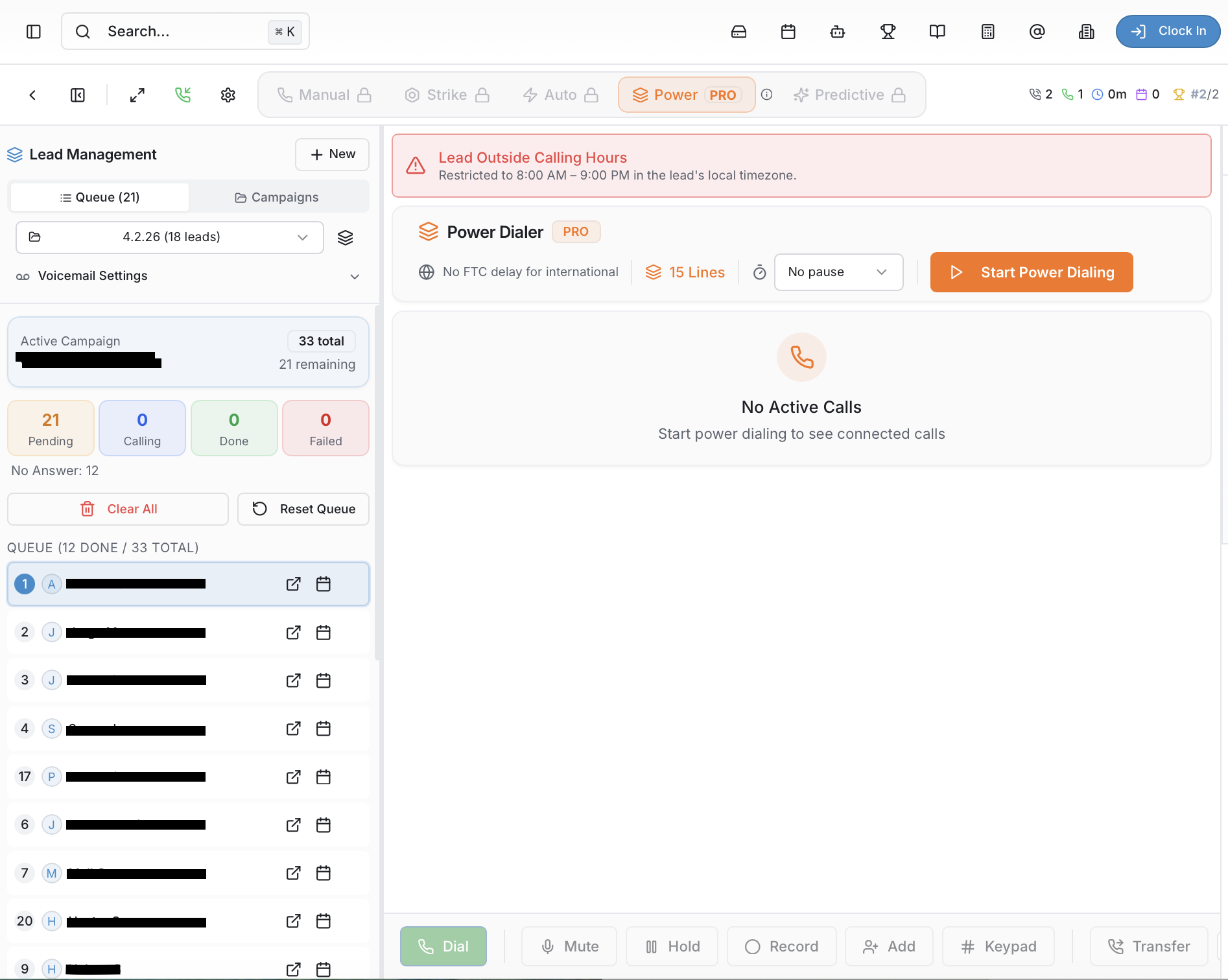Click the expand fullscreen arrows icon

point(137,95)
